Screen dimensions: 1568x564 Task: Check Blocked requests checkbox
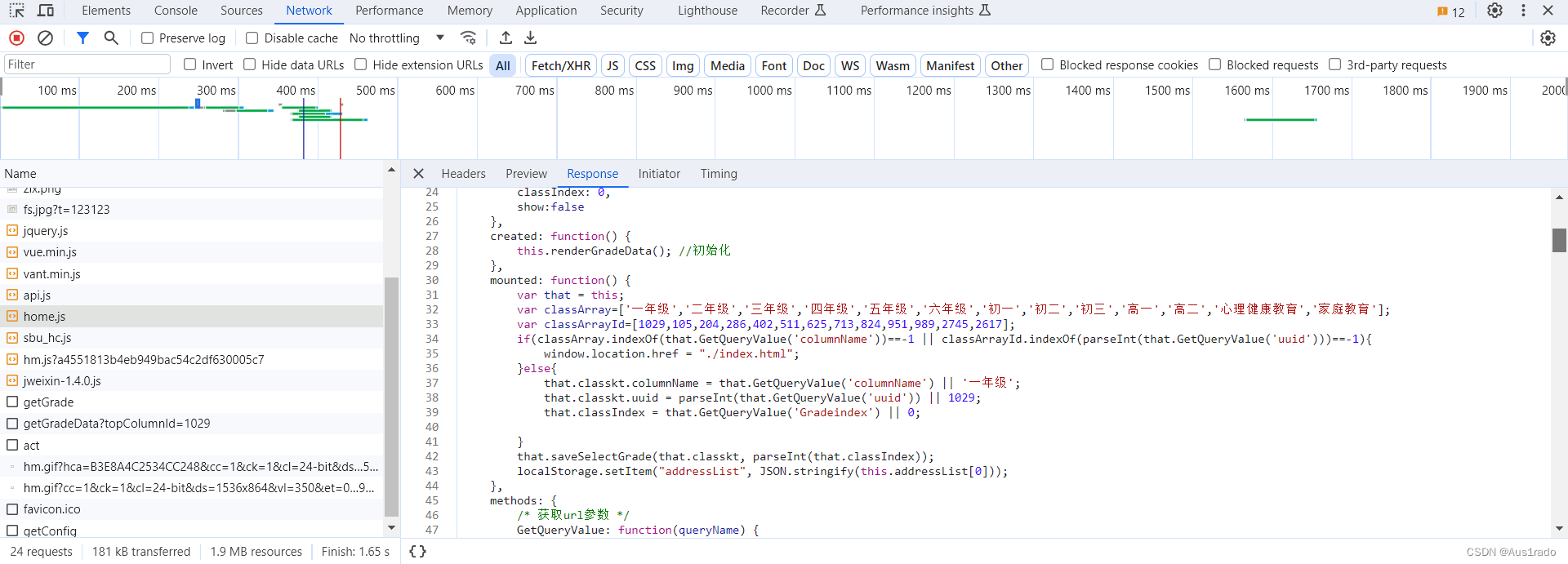1215,64
